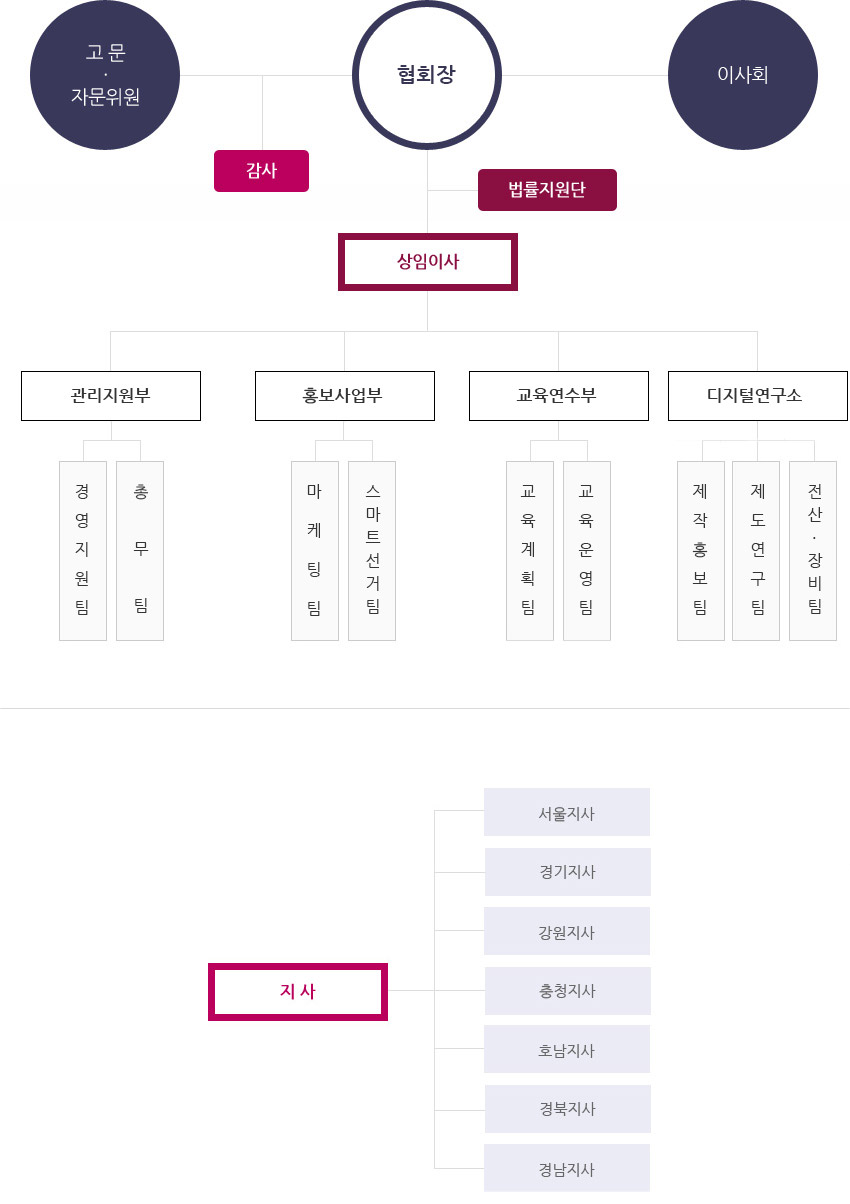Select the 전산·장비팀 team box
Screen dimensions: 850x1204
(813, 551)
